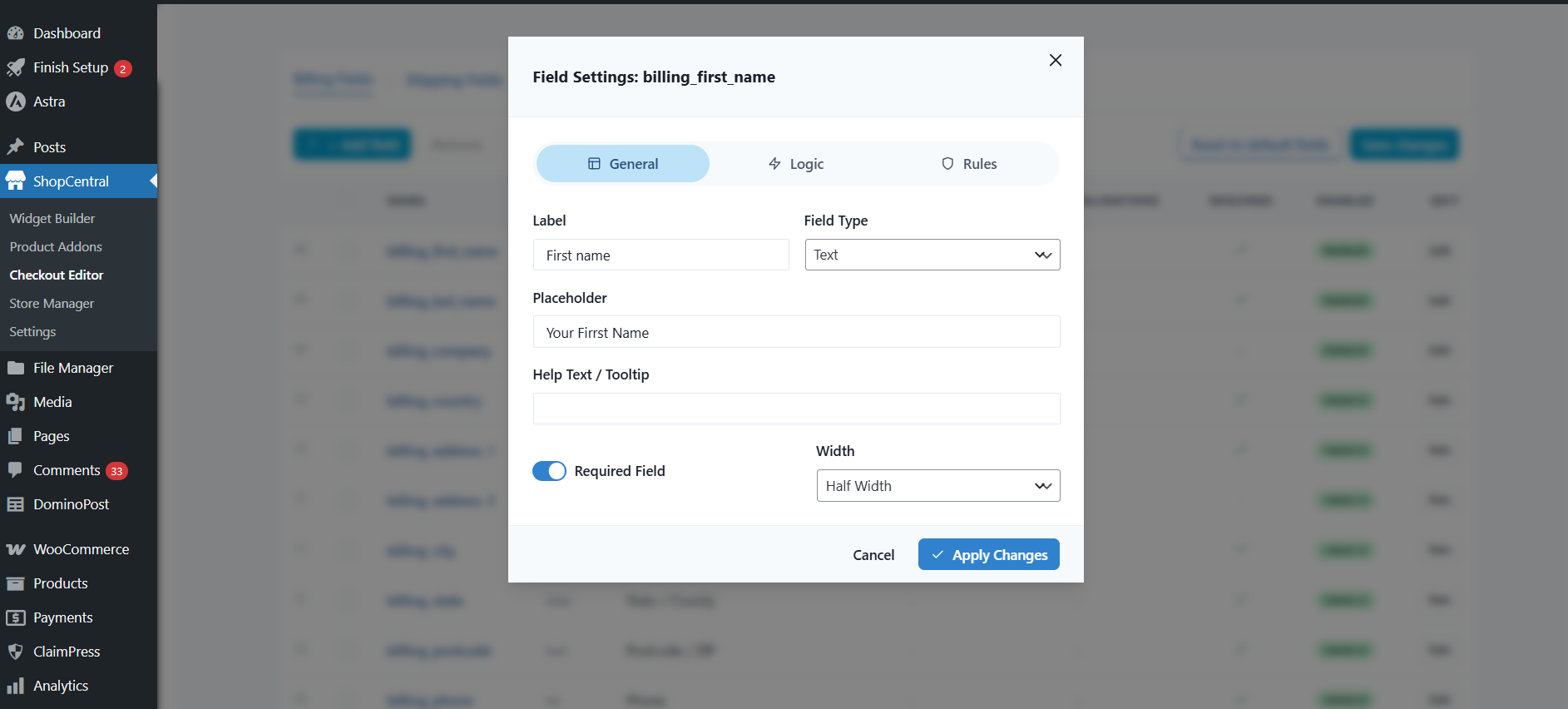Image resolution: width=1568 pixels, height=709 pixels.
Task: Click the WooCommerce logo icon
Action: pyautogui.click(x=15, y=549)
